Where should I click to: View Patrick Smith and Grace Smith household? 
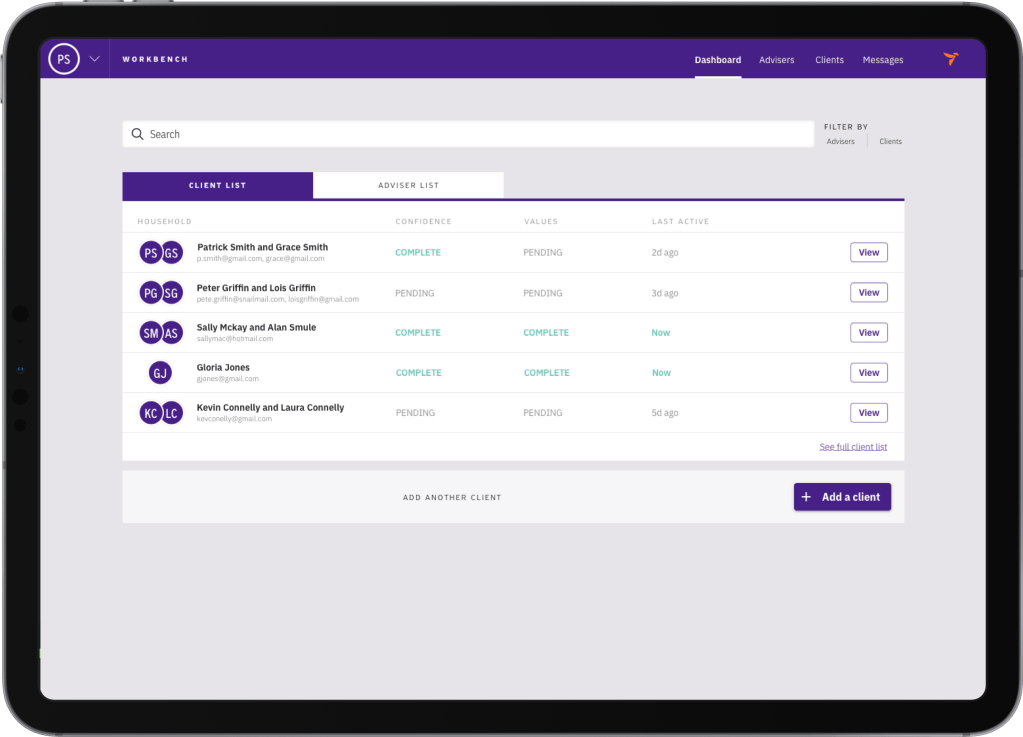click(868, 252)
